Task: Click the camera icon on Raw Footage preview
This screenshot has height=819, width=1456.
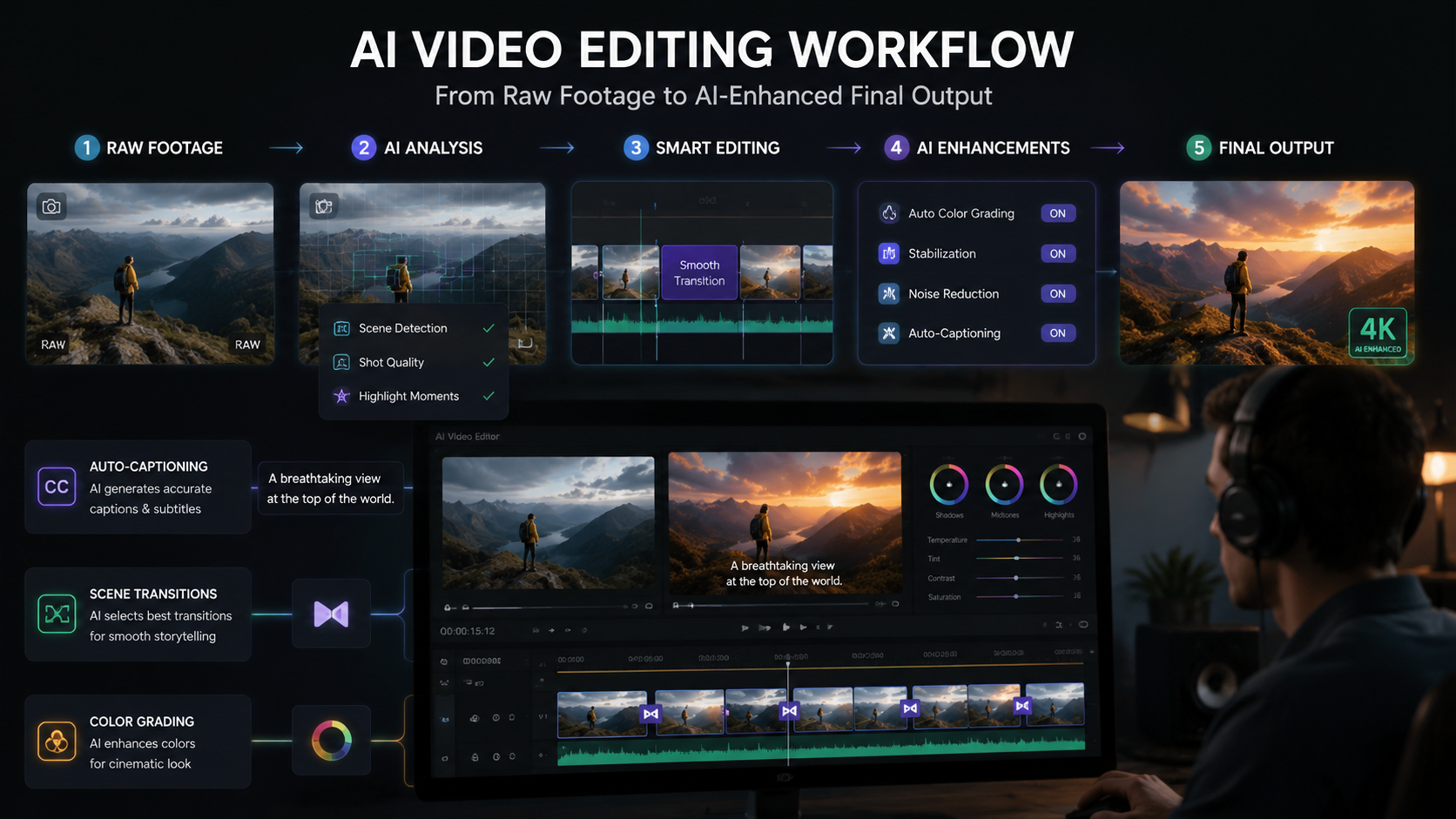Action: pyautogui.click(x=52, y=206)
